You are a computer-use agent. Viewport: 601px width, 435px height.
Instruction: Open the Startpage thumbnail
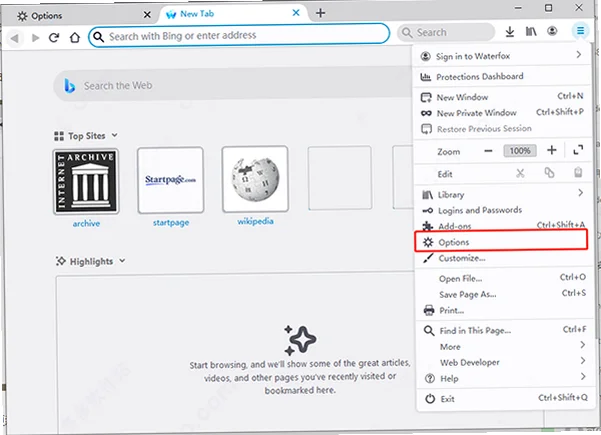171,180
